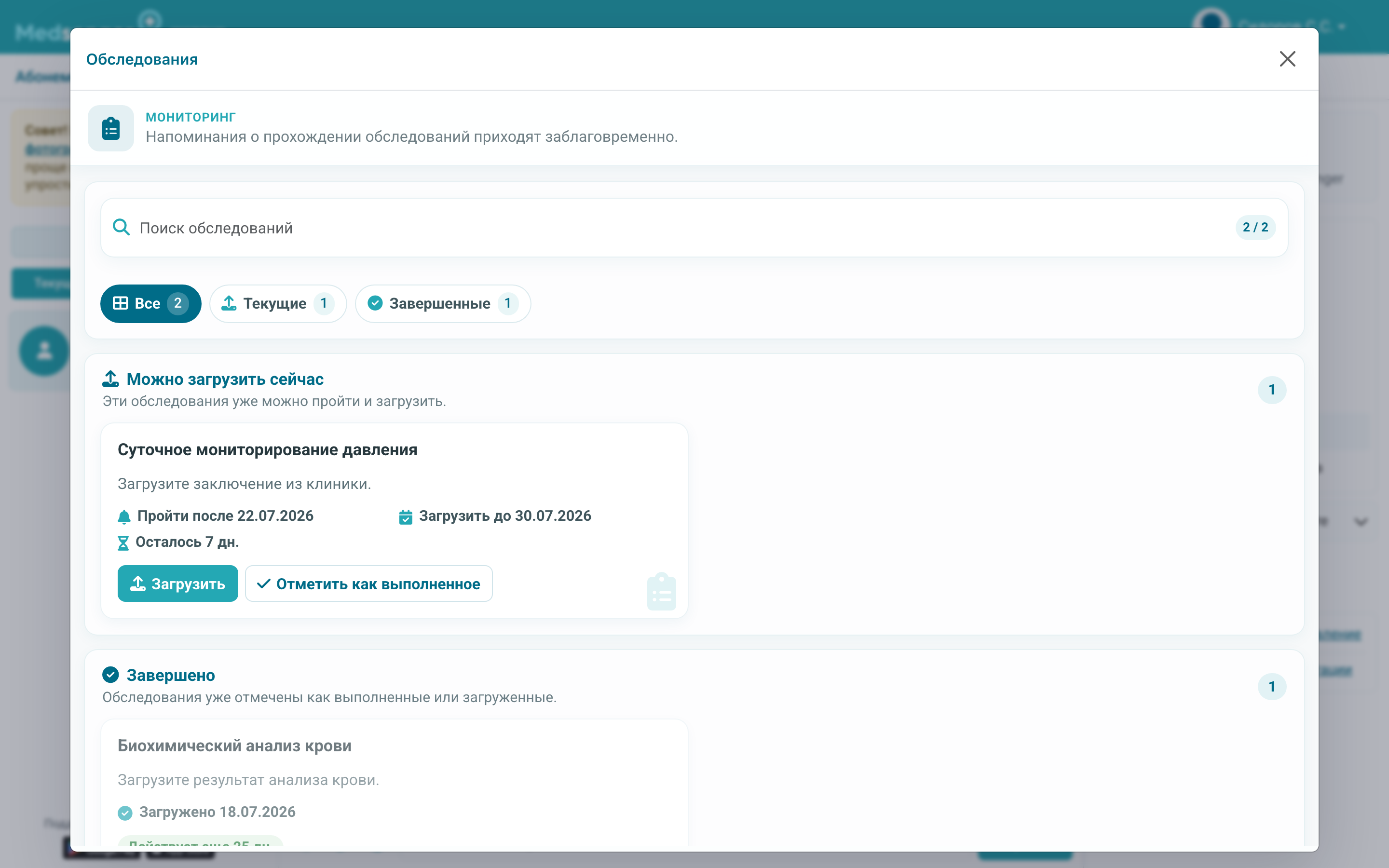
Task: Click the upload icon beside Можно загрузить сейчас
Action: coord(111,379)
